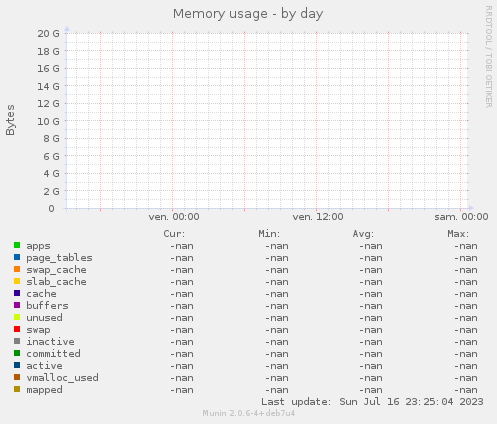Click the unused lime color swatch

[17, 317]
